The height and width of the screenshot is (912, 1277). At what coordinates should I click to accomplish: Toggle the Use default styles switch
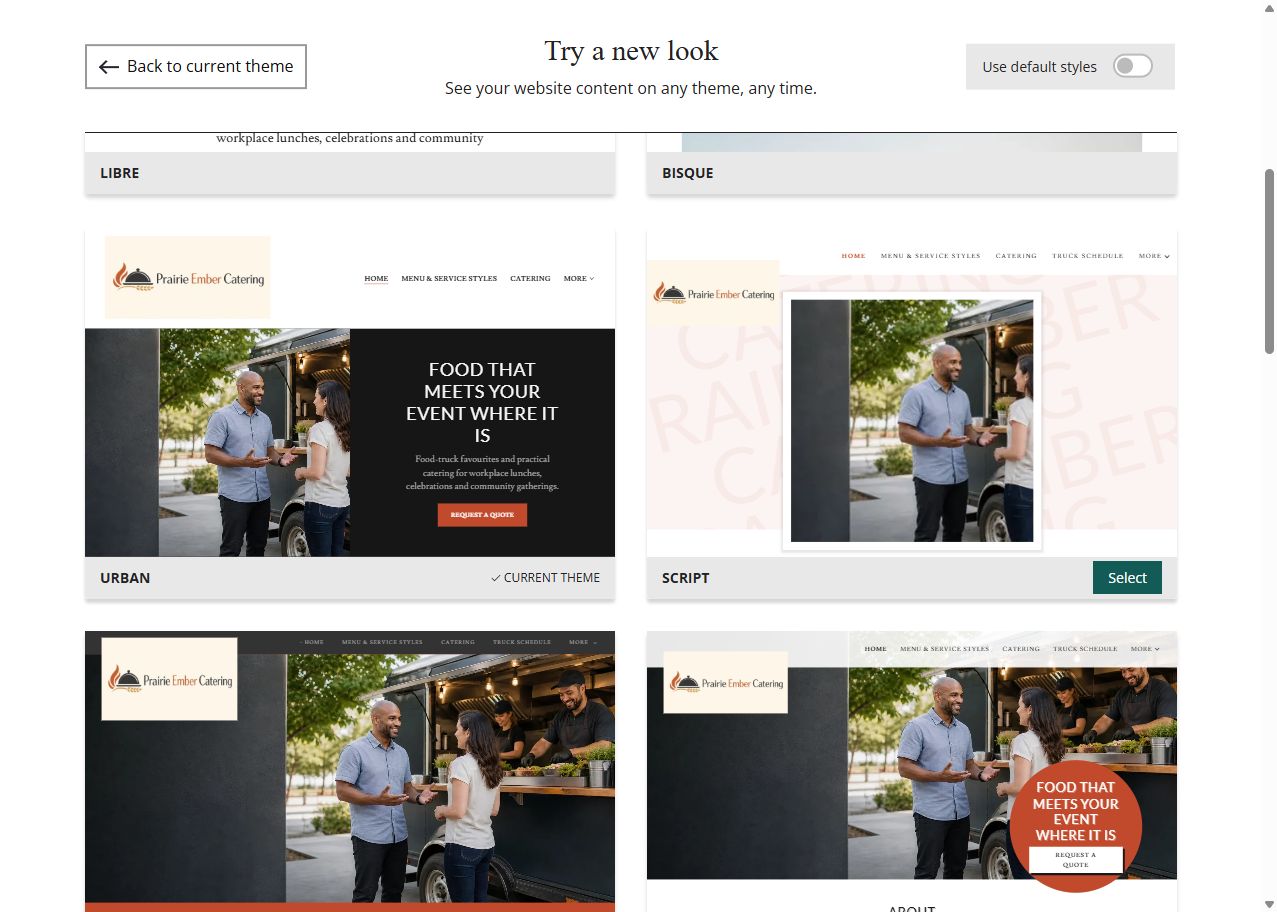pyautogui.click(x=1133, y=66)
